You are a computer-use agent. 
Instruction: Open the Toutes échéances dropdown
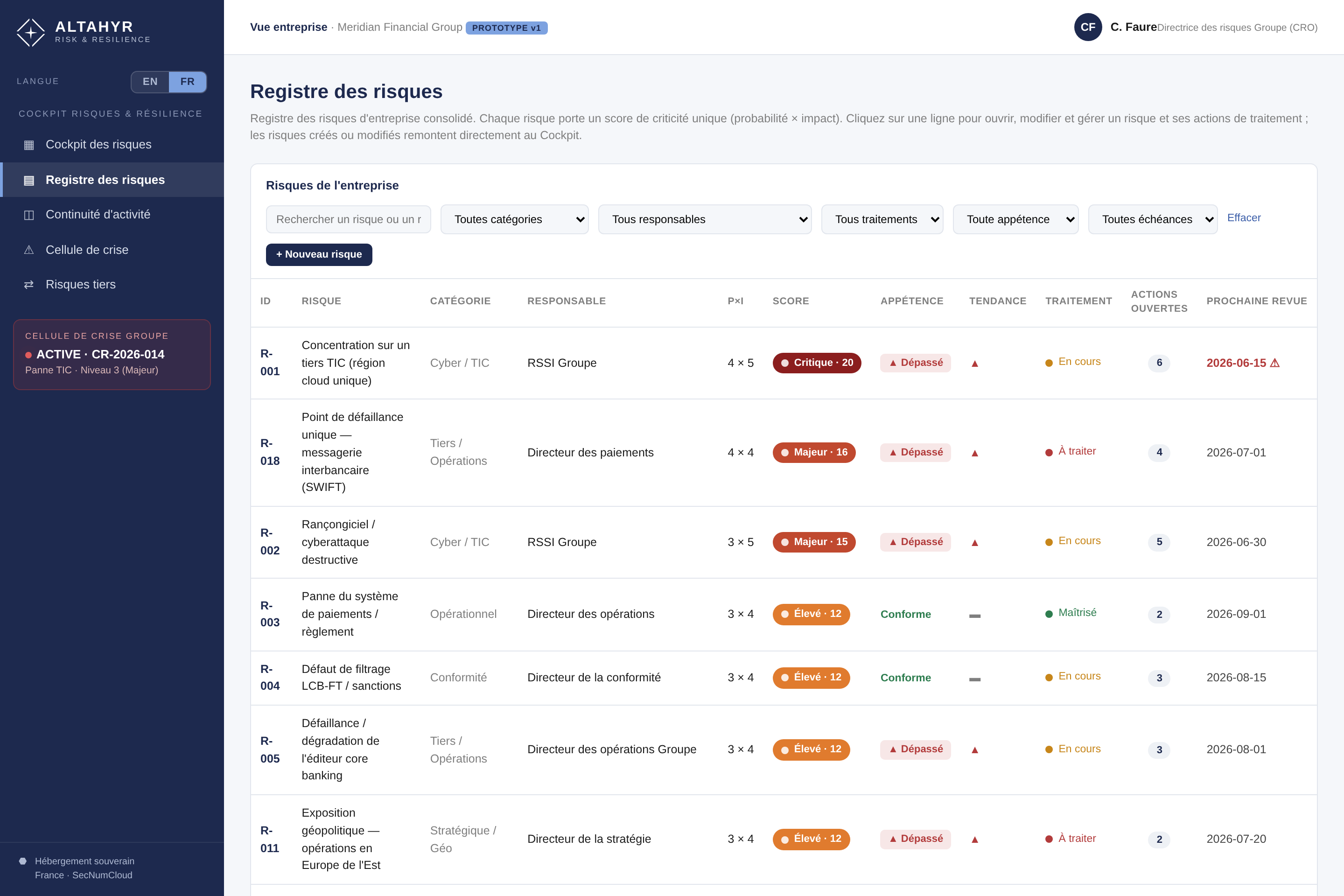1153,219
